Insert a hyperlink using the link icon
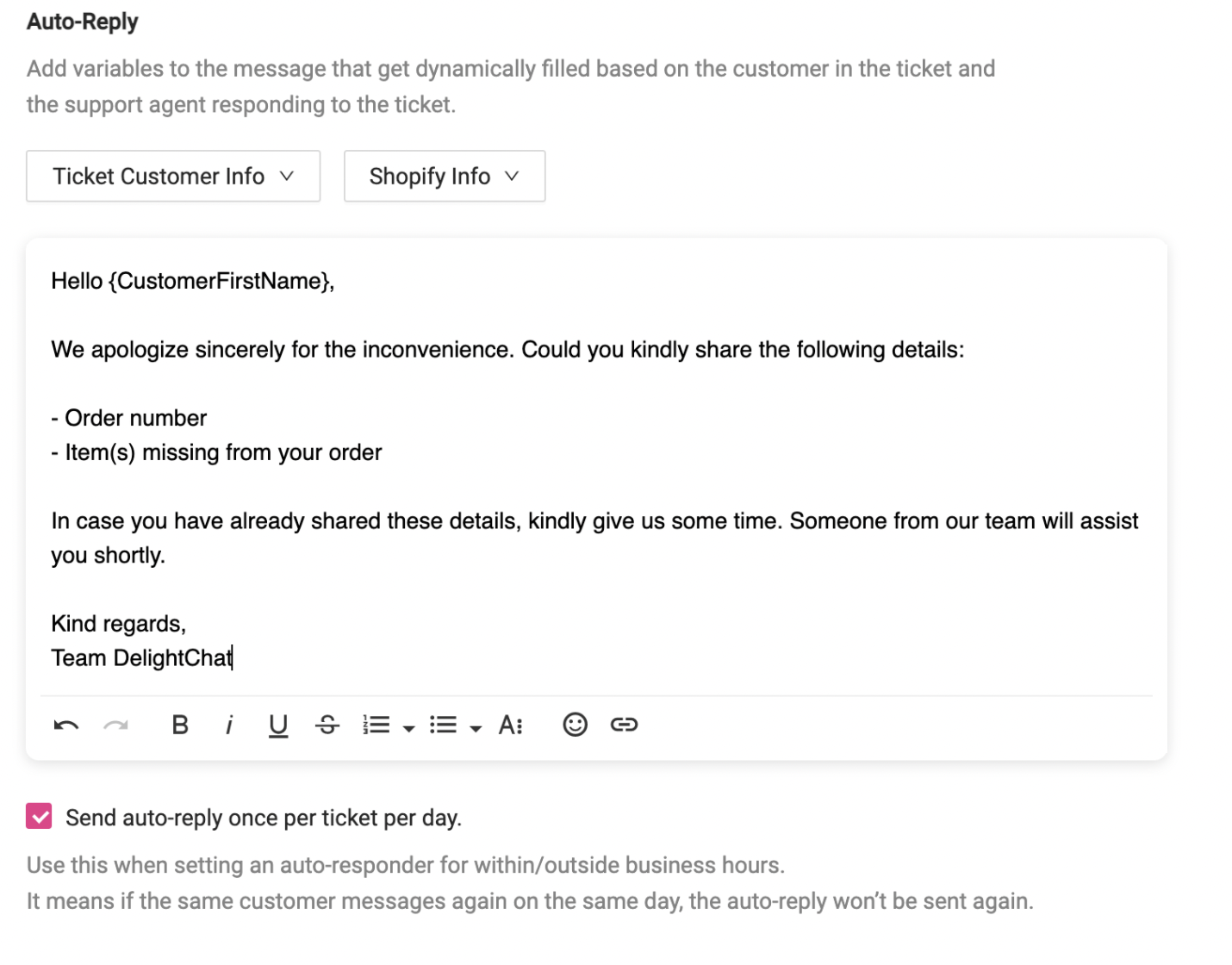This screenshot has width=1232, height=965. (x=625, y=725)
